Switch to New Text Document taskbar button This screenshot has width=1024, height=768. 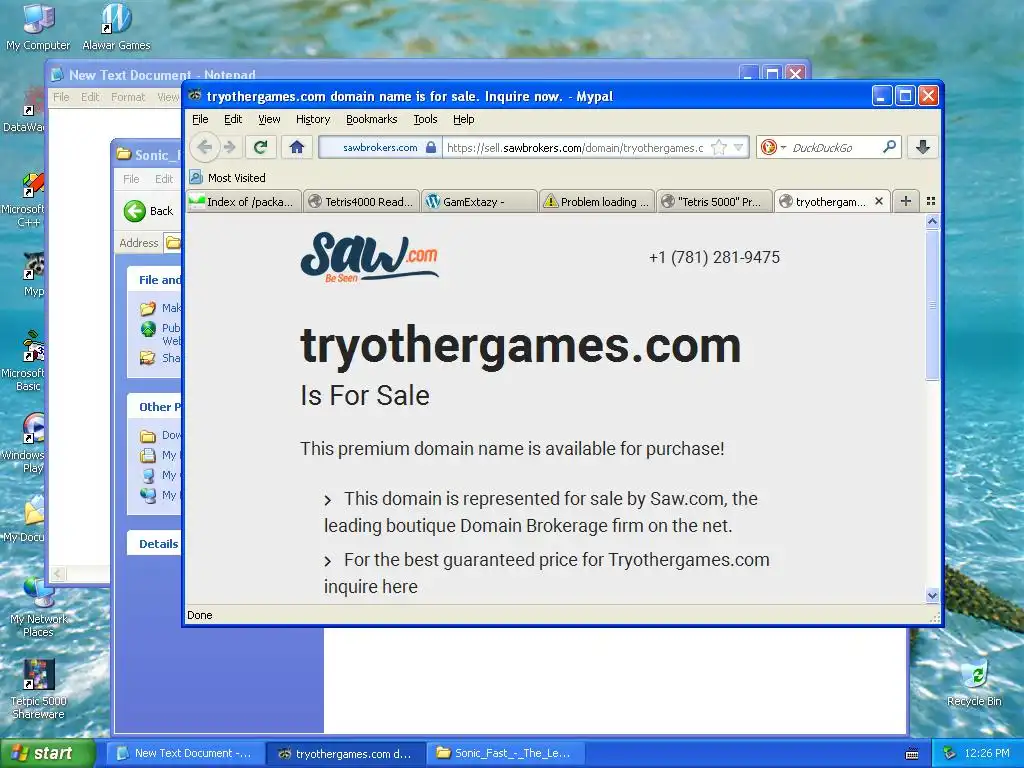click(185, 754)
